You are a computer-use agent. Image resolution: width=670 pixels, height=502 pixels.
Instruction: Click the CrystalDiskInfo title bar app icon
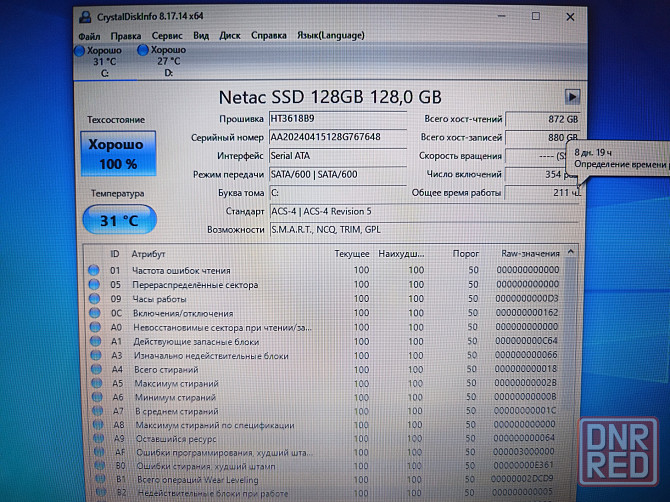85,17
